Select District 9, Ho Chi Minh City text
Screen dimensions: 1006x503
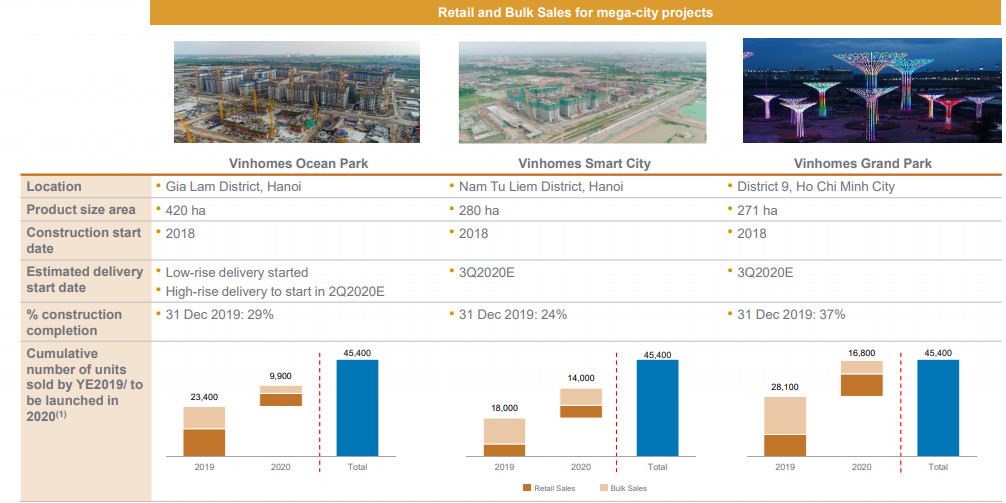tap(816, 187)
